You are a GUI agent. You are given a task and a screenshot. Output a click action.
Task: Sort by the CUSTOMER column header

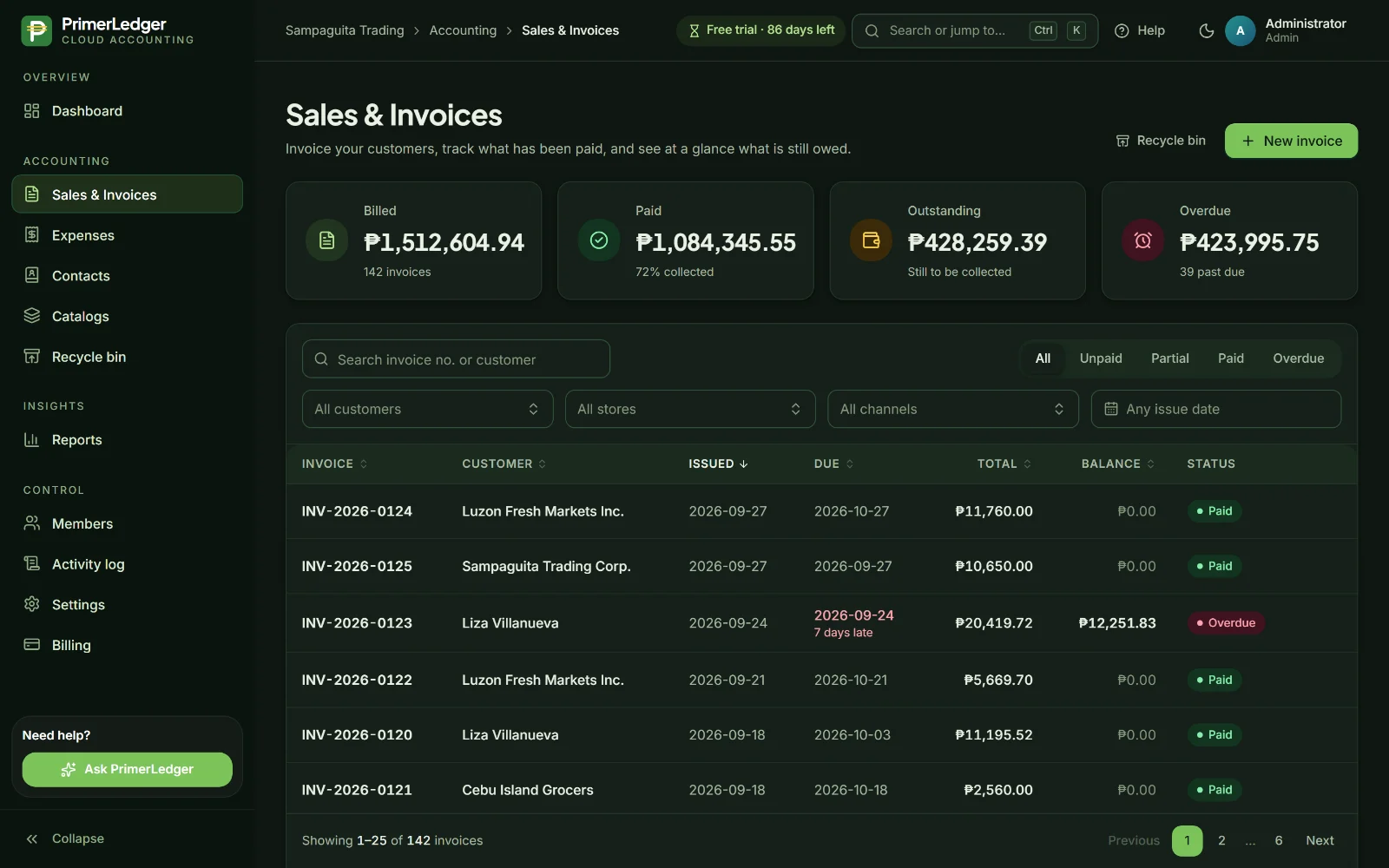coord(504,464)
